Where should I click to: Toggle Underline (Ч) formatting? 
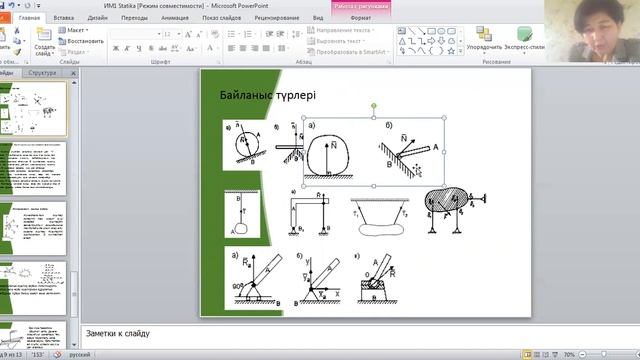(x=139, y=49)
